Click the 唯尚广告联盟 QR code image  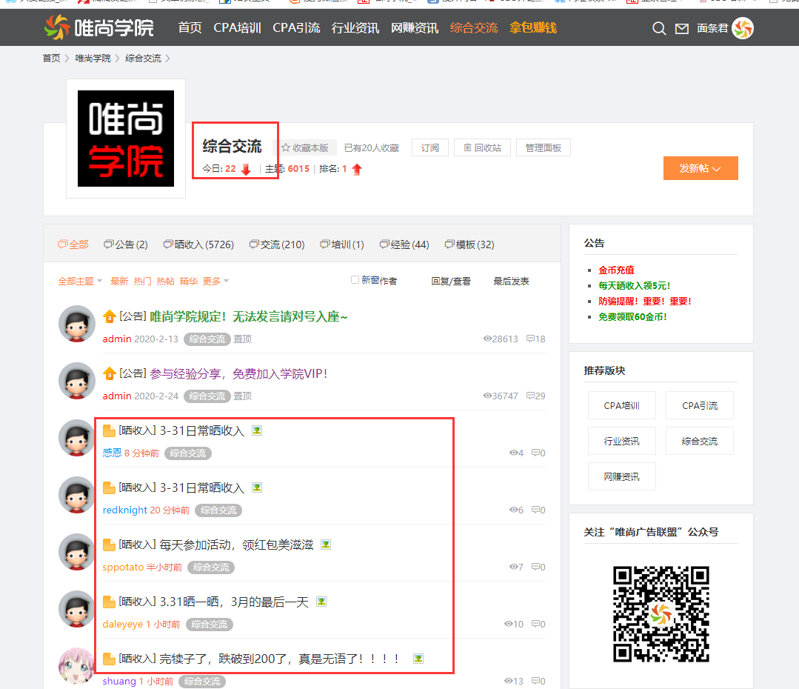click(x=661, y=614)
